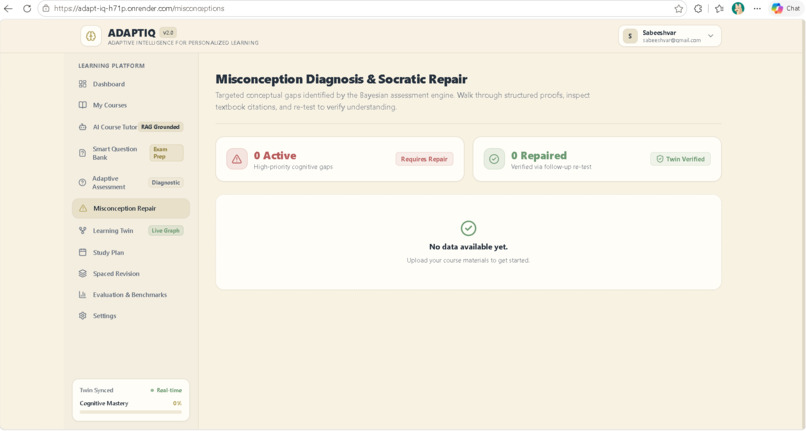Screen dimensions: 806x431
Task: Click the Live Graph badge
Action: pos(166,230)
